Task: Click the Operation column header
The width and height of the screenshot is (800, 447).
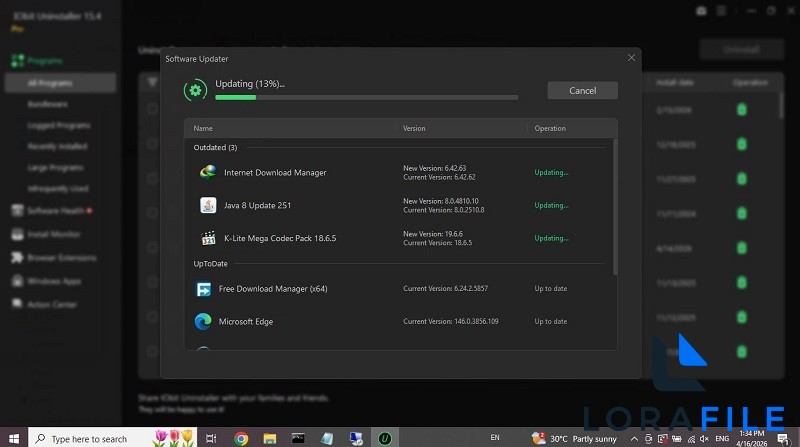Action: 550,128
